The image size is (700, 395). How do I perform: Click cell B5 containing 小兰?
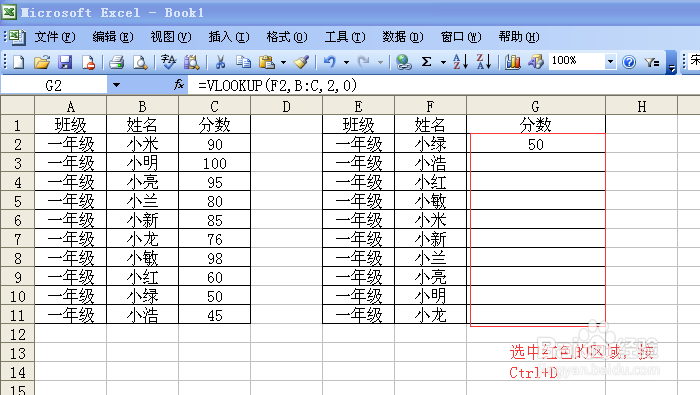coord(142,201)
